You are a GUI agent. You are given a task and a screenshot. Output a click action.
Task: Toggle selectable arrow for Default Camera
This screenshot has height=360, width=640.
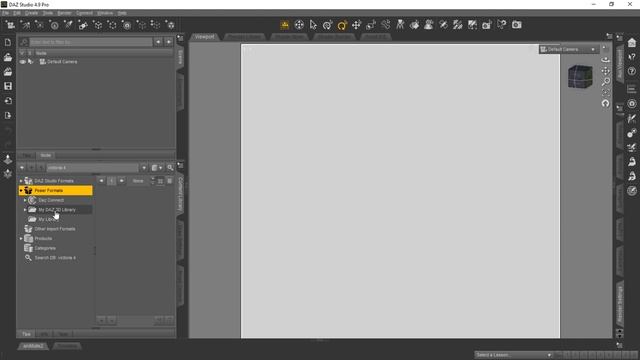pos(30,62)
